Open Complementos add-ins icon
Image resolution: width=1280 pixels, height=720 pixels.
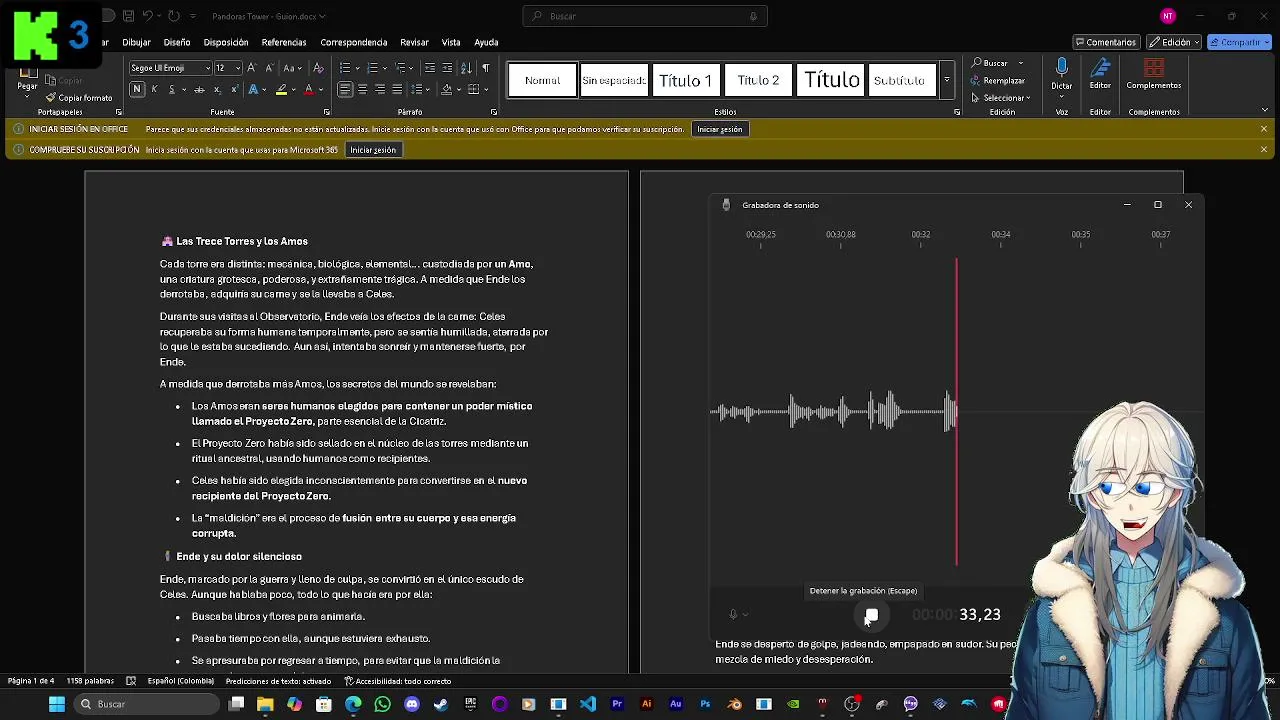click(1154, 68)
